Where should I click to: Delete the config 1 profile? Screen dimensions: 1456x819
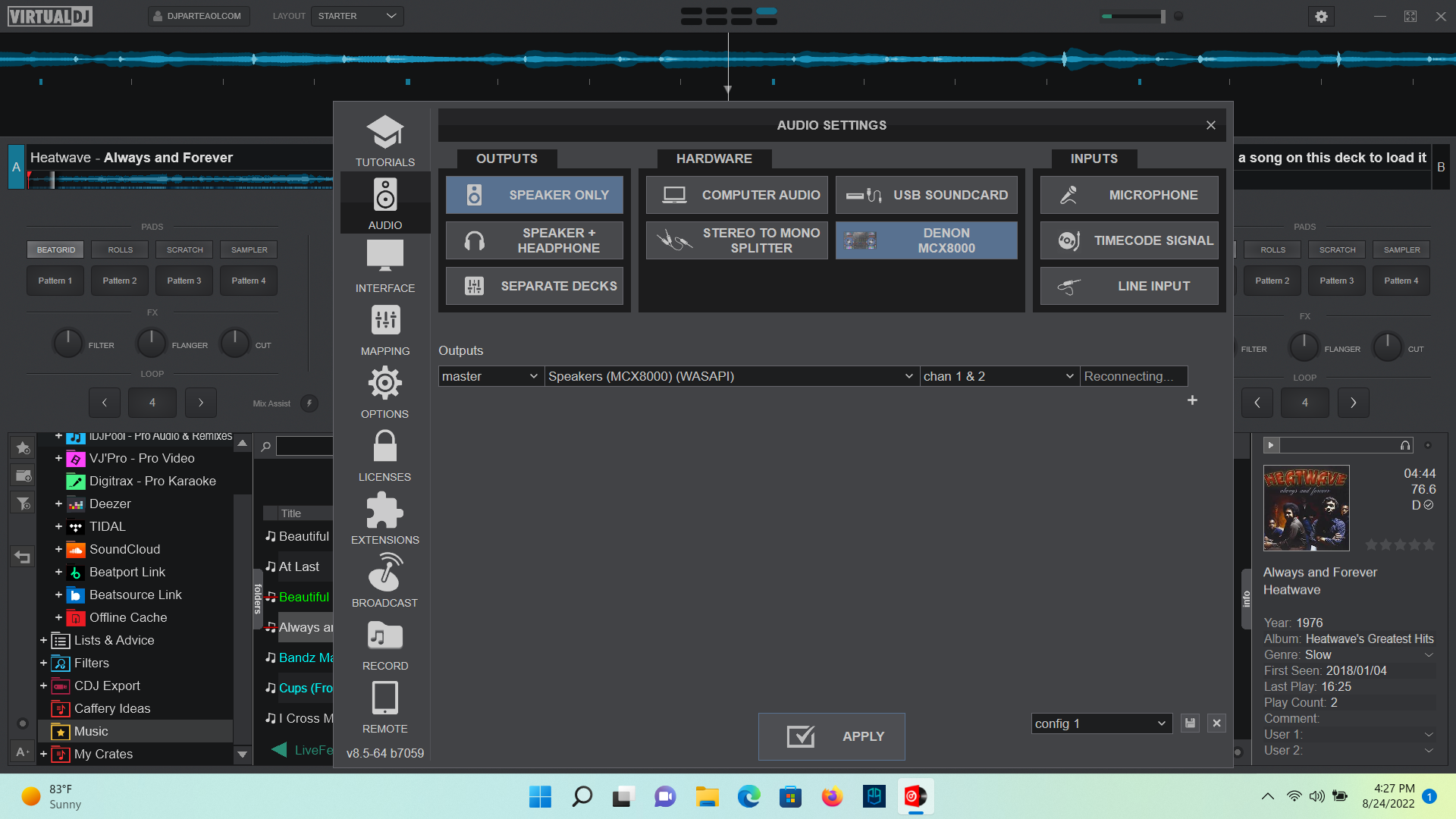[x=1216, y=723]
